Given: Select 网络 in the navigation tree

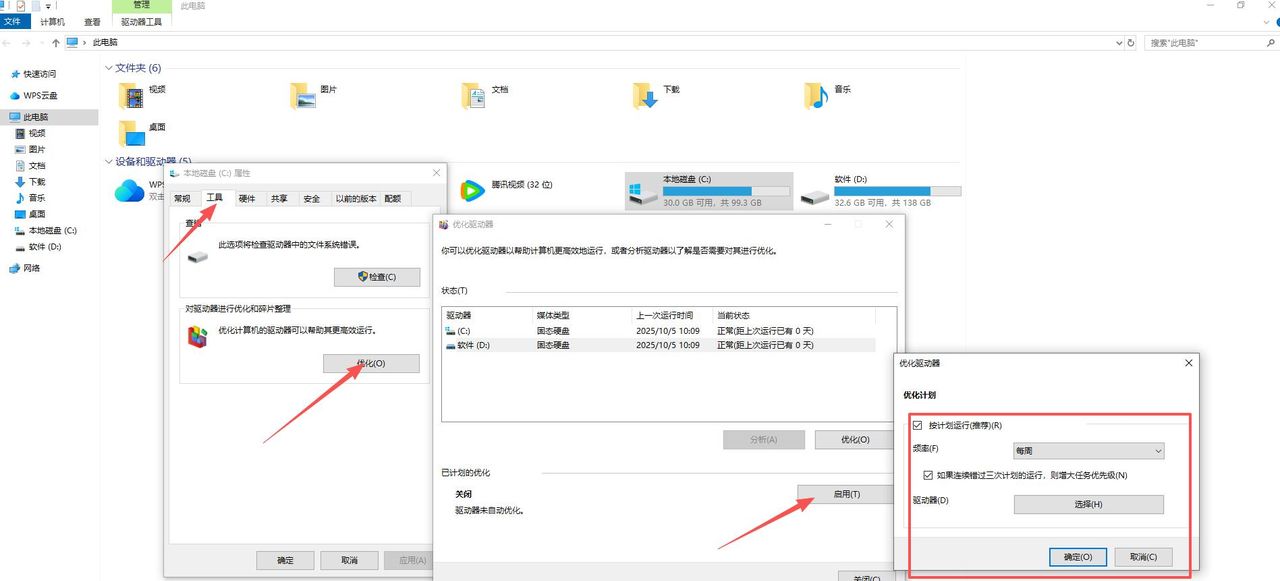Looking at the screenshot, I should (32, 268).
